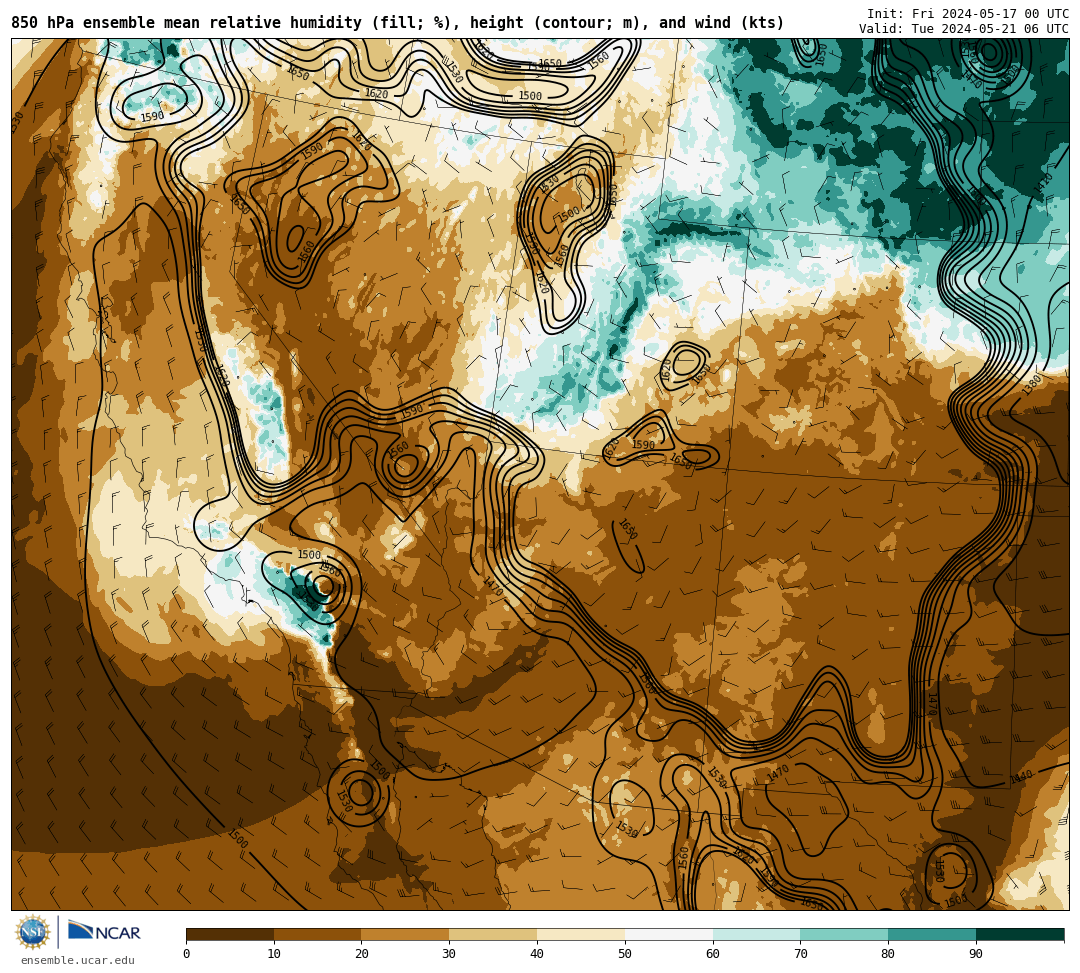Click the Valid: Tue 2024-05-21 06 UTC text
Screen dimensions: 1080x973
click(x=964, y=29)
